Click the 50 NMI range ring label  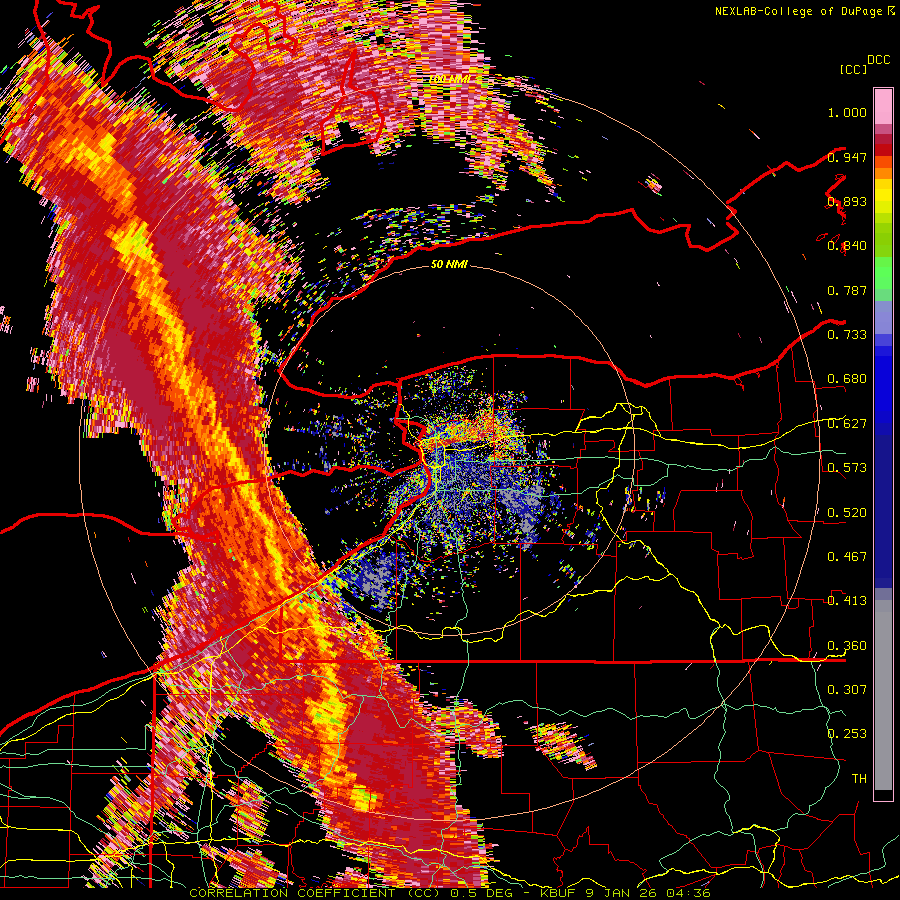click(x=449, y=265)
